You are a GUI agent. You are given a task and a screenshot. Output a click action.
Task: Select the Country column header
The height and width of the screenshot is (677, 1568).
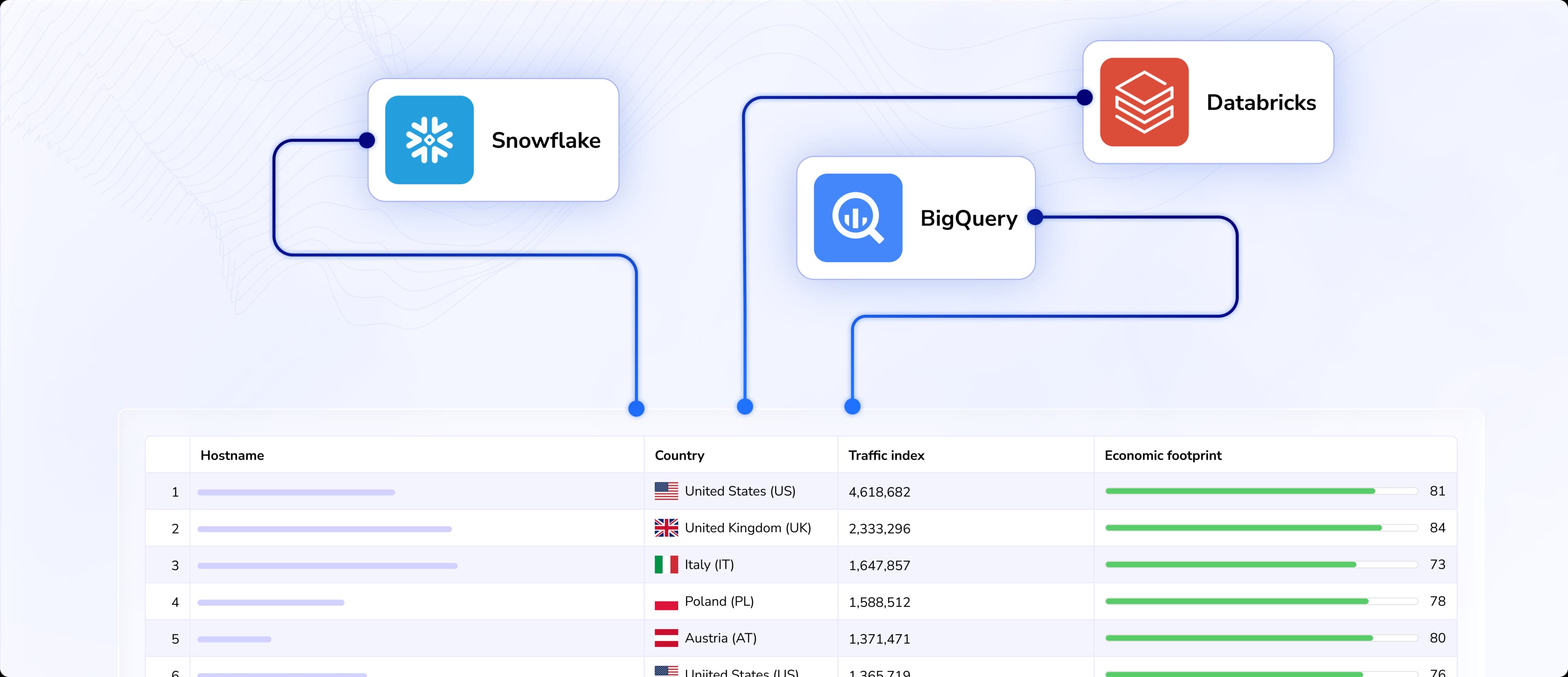tap(679, 455)
